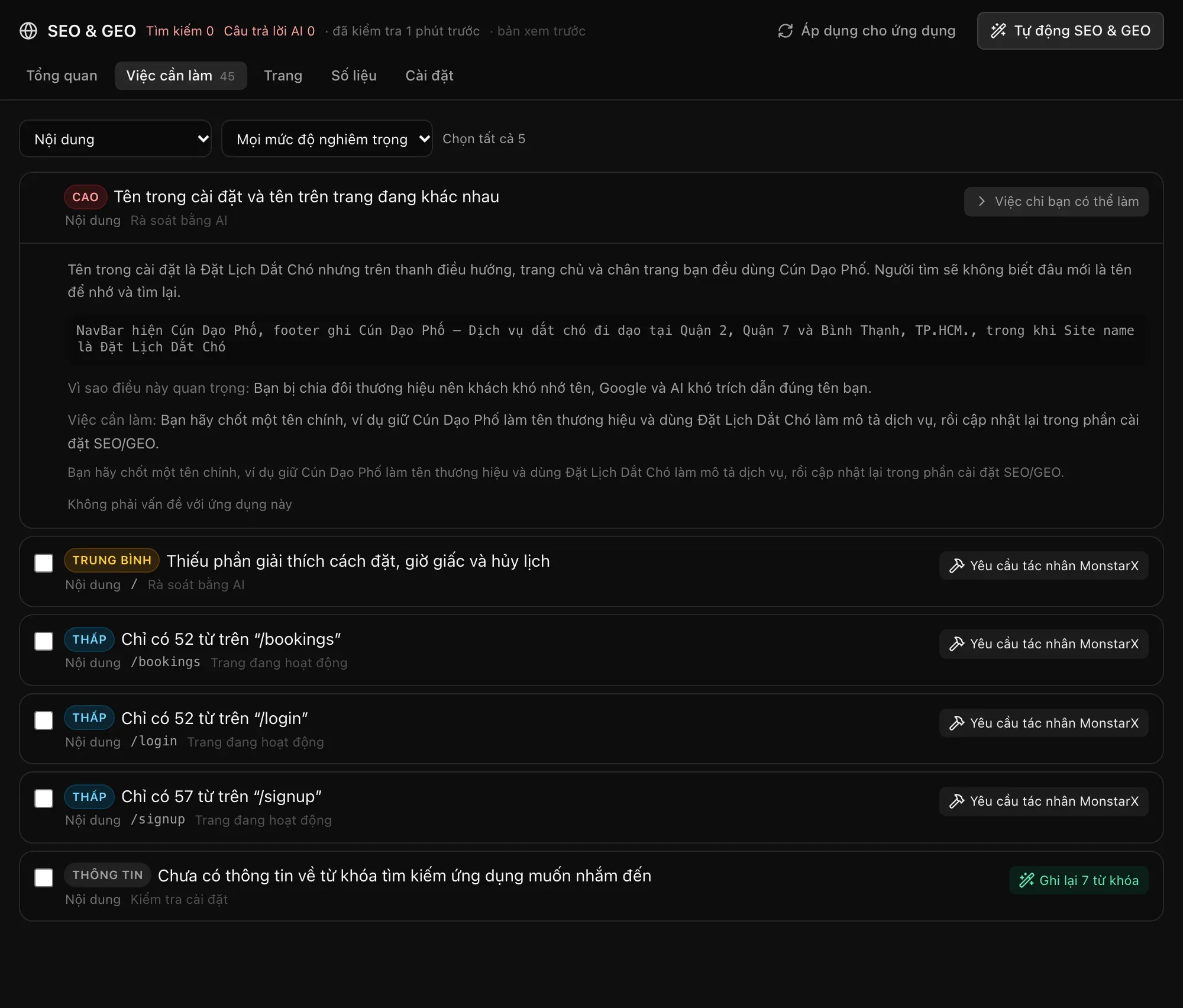Click the globe icon beside SEO & GEO

point(28,31)
